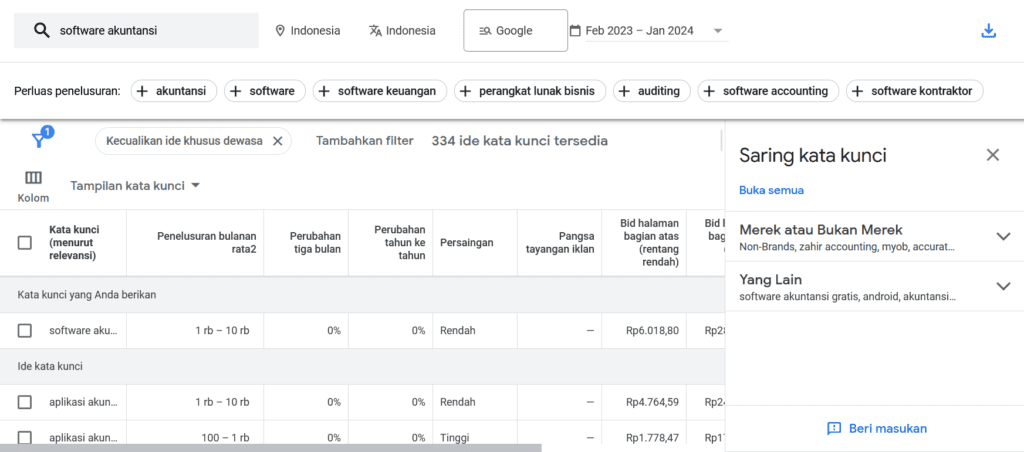1024x452 pixels.
Task: Click the Indonesia language translate icon
Action: pyautogui.click(x=375, y=31)
